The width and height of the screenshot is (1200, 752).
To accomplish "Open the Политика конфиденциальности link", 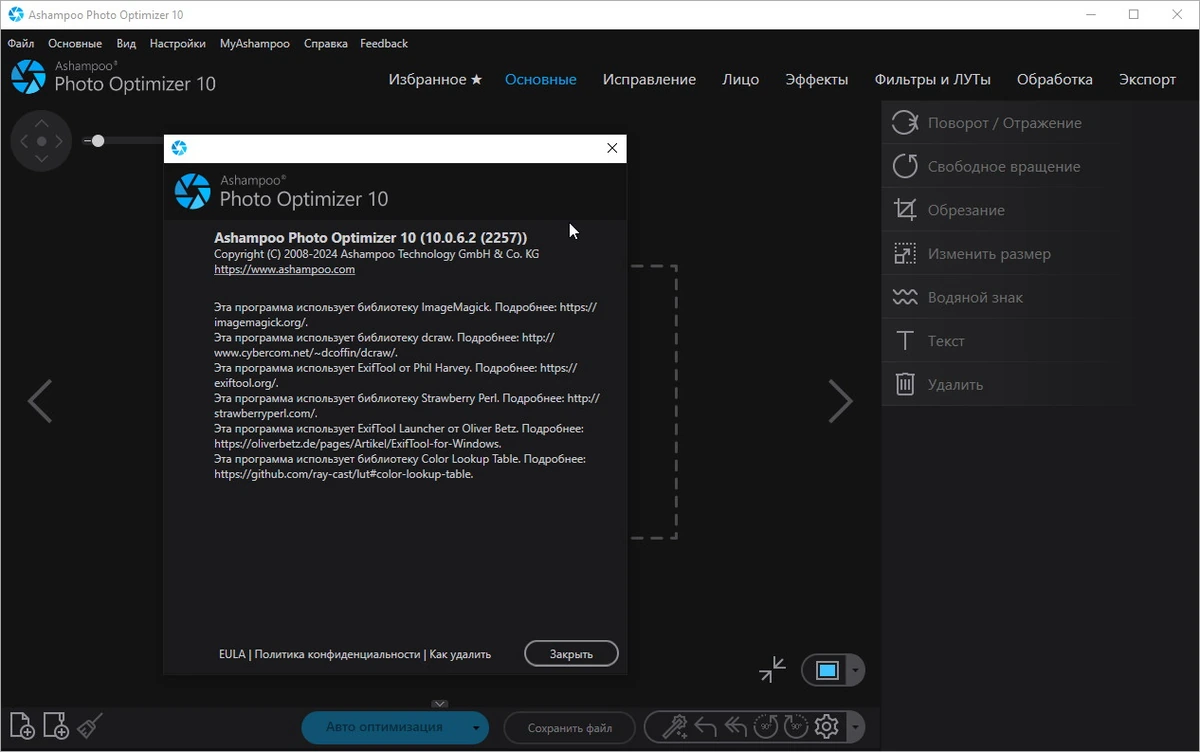I will coord(337,654).
